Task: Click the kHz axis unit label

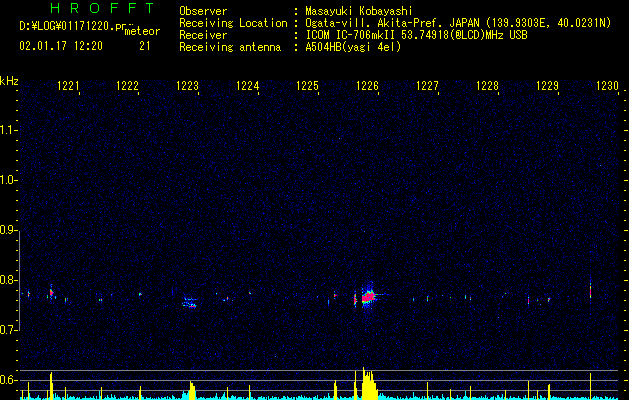Action: tap(9, 81)
